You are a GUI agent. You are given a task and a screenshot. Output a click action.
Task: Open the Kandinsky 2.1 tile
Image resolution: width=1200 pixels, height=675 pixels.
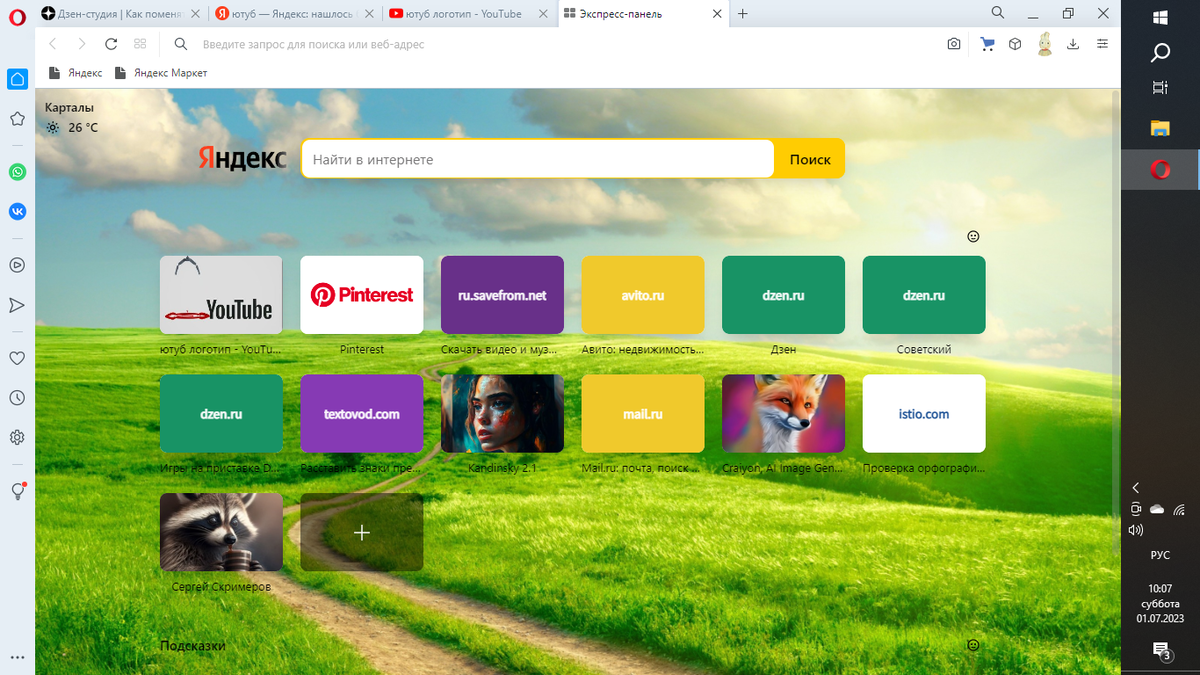[502, 414]
